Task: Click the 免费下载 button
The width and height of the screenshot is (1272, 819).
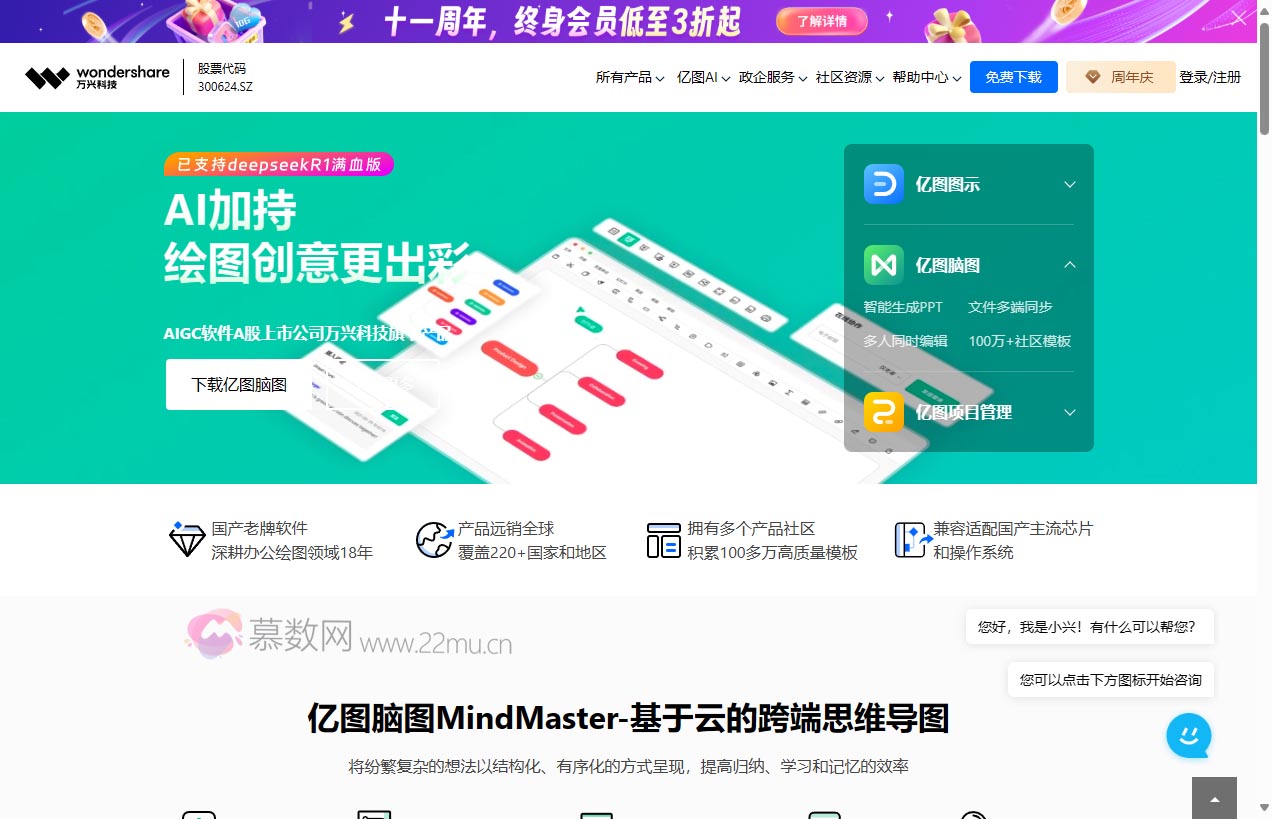Action: click(x=1013, y=76)
